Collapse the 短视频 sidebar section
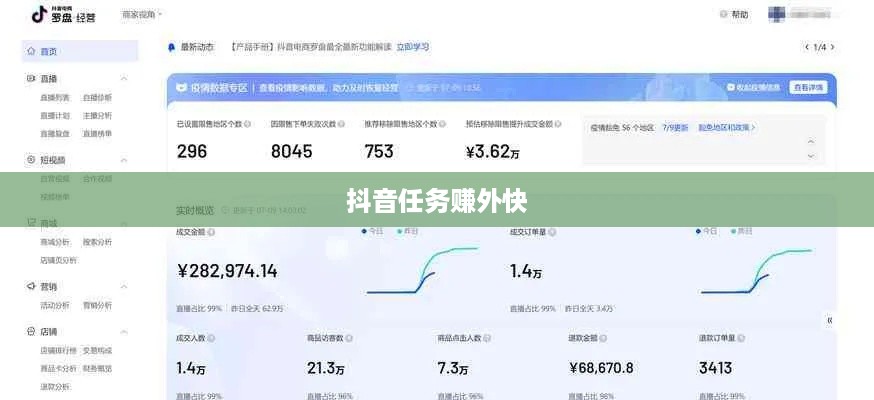This screenshot has height=400, width=874. pyautogui.click(x=124, y=160)
